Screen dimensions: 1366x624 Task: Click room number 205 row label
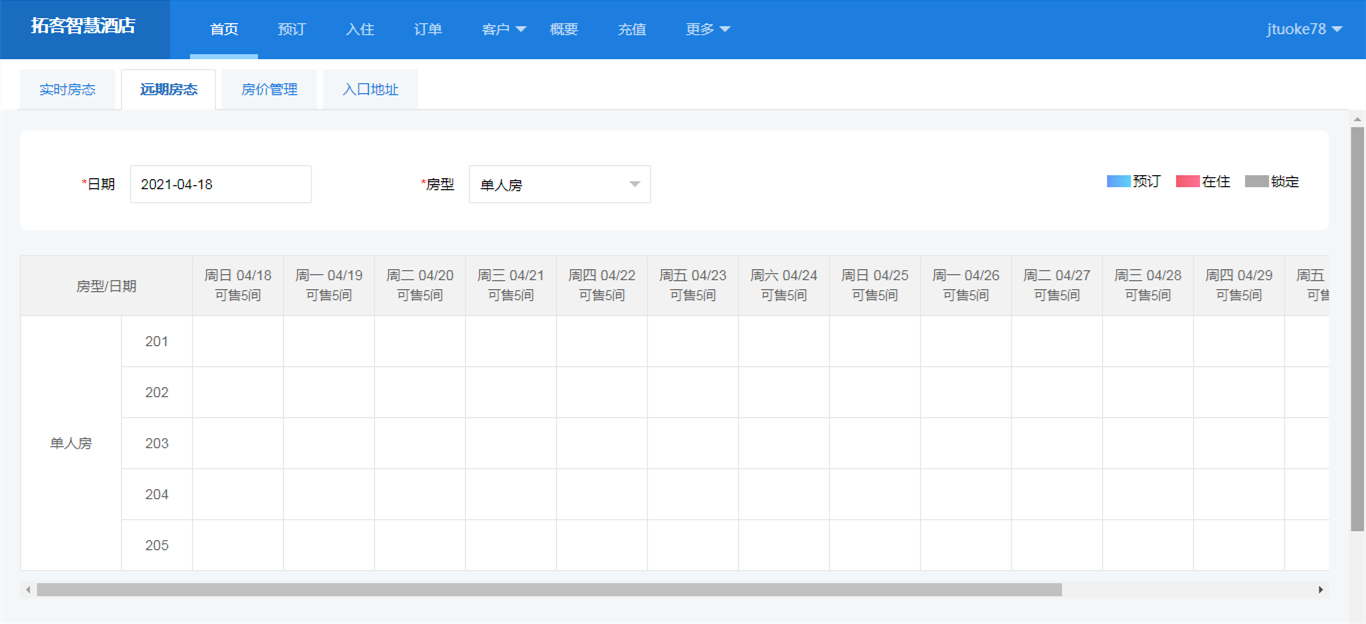click(157, 545)
